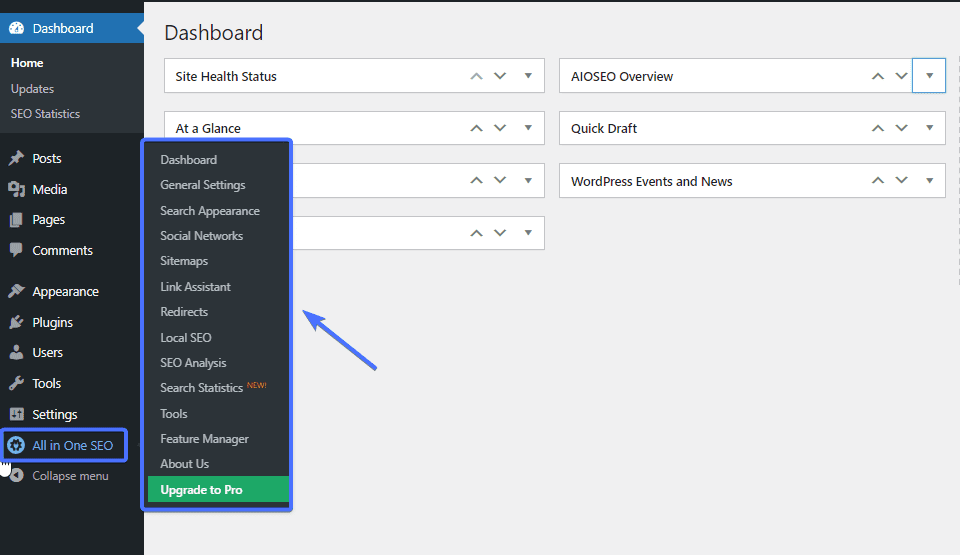Viewport: 960px width, 555px height.
Task: Move Site Health Status widget down
Action: (x=500, y=76)
